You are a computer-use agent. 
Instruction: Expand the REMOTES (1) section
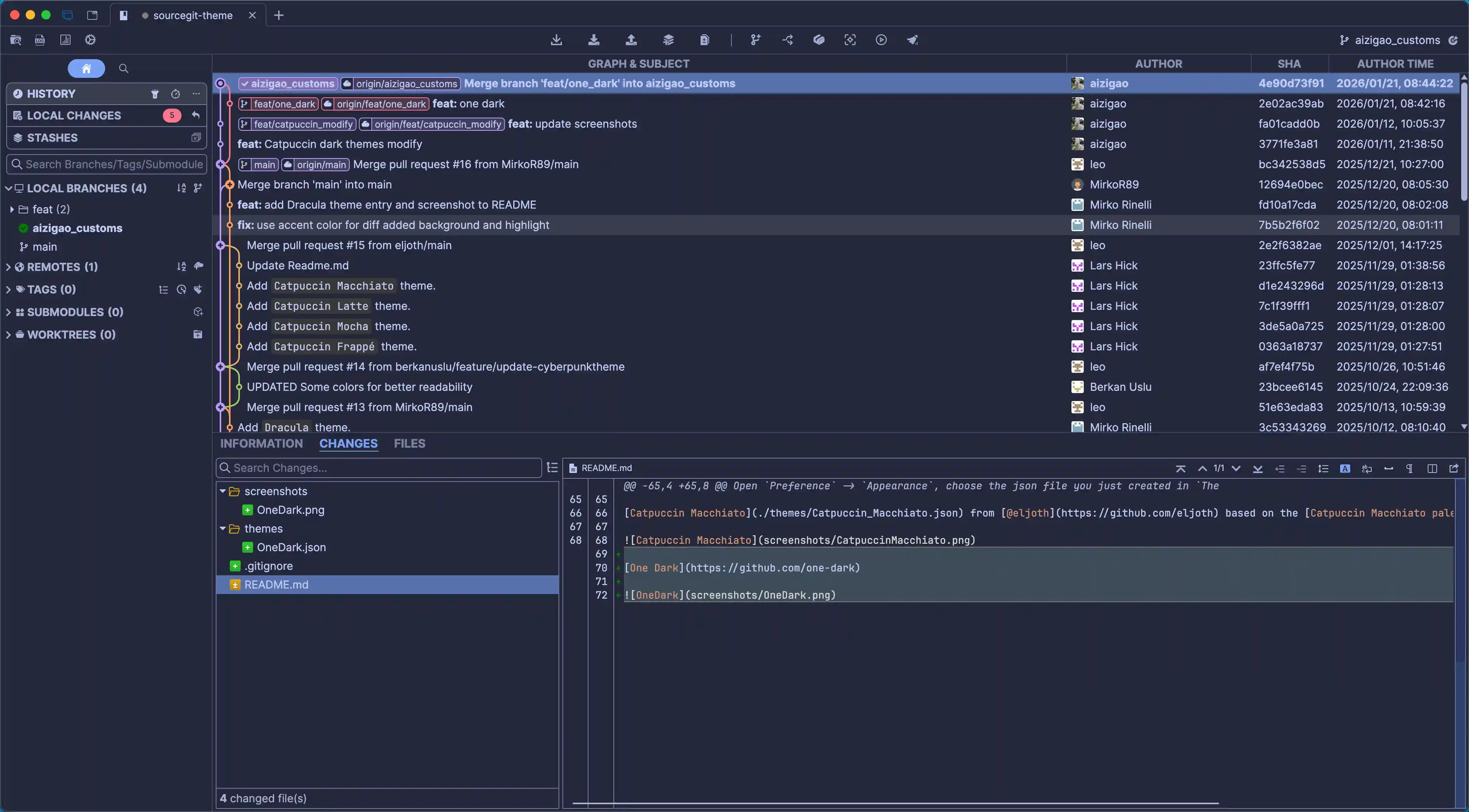point(9,267)
